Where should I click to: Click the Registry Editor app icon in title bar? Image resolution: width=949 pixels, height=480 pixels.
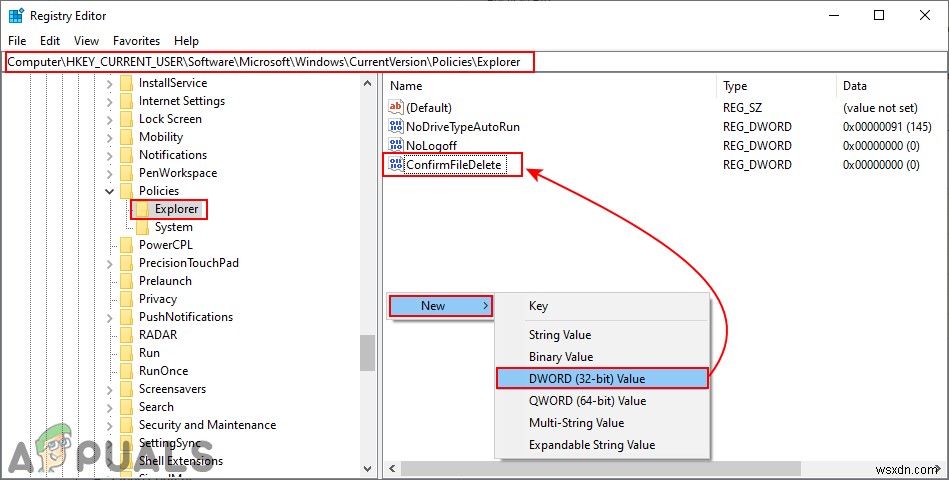pos(16,16)
